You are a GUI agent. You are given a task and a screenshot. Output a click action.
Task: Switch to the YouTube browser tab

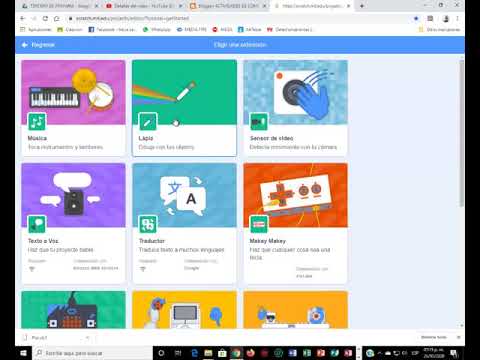[x=144, y=6]
